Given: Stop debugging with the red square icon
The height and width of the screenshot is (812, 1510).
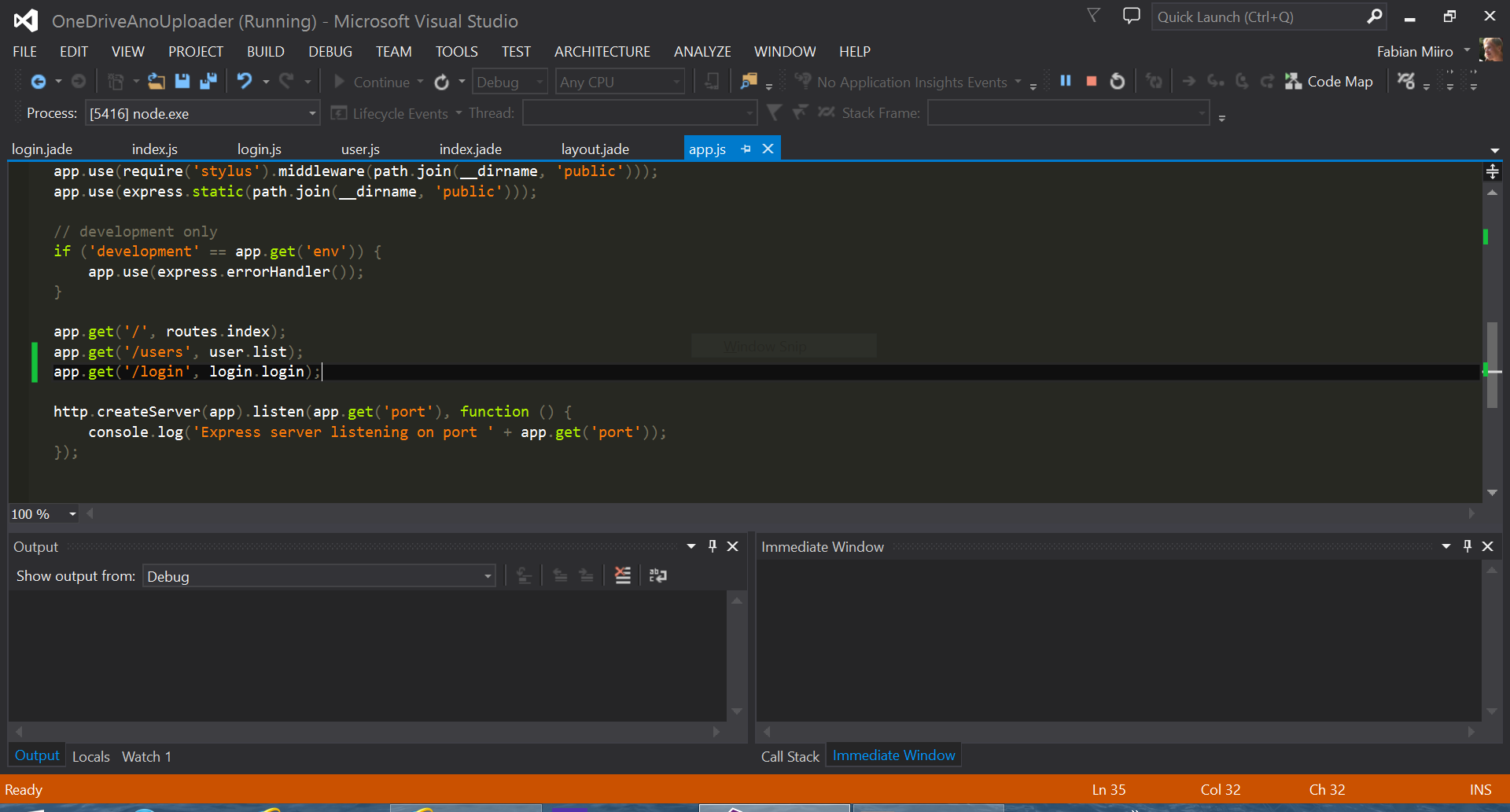Looking at the screenshot, I should click(1092, 81).
